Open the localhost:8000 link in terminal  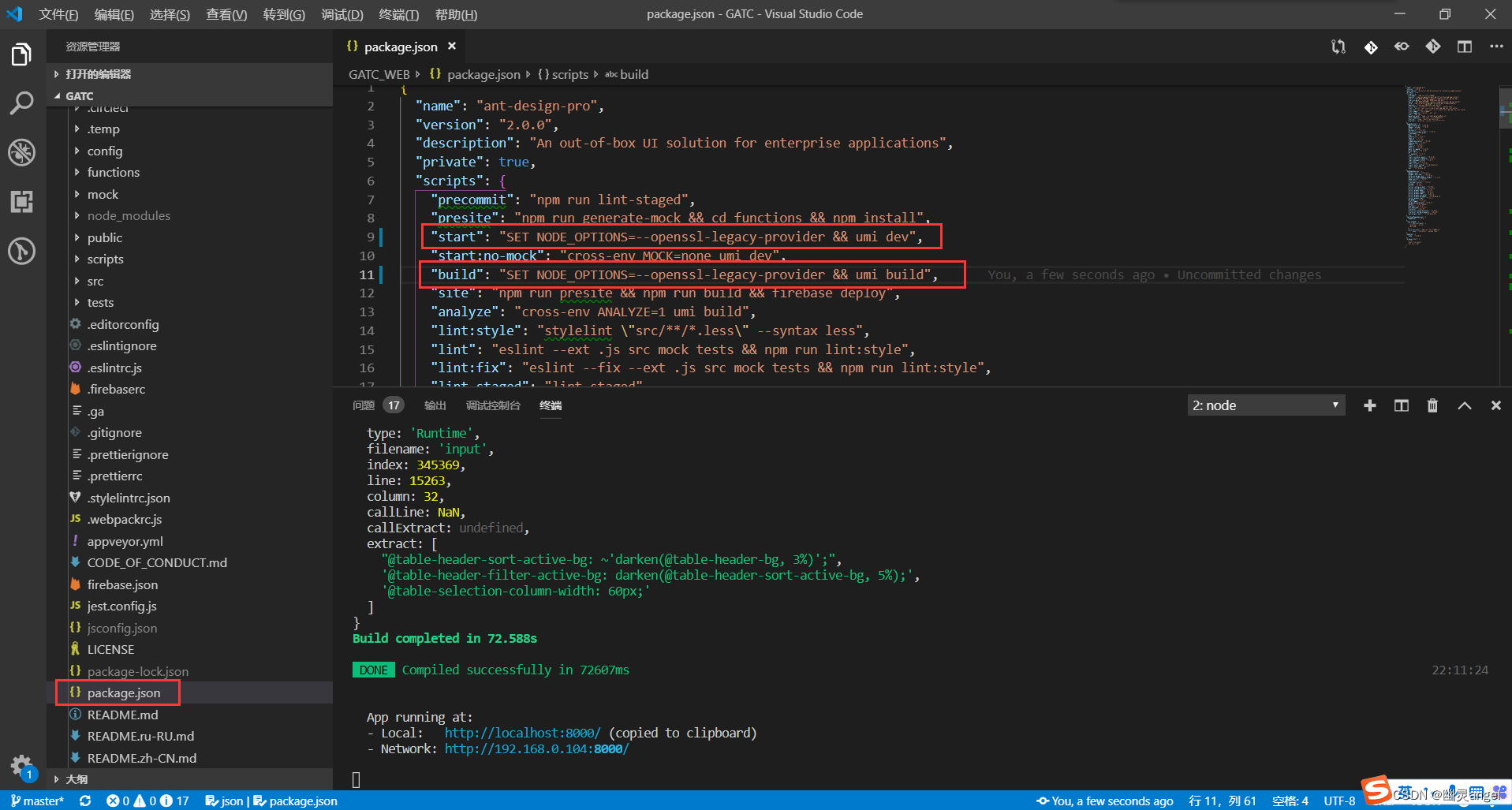point(522,733)
